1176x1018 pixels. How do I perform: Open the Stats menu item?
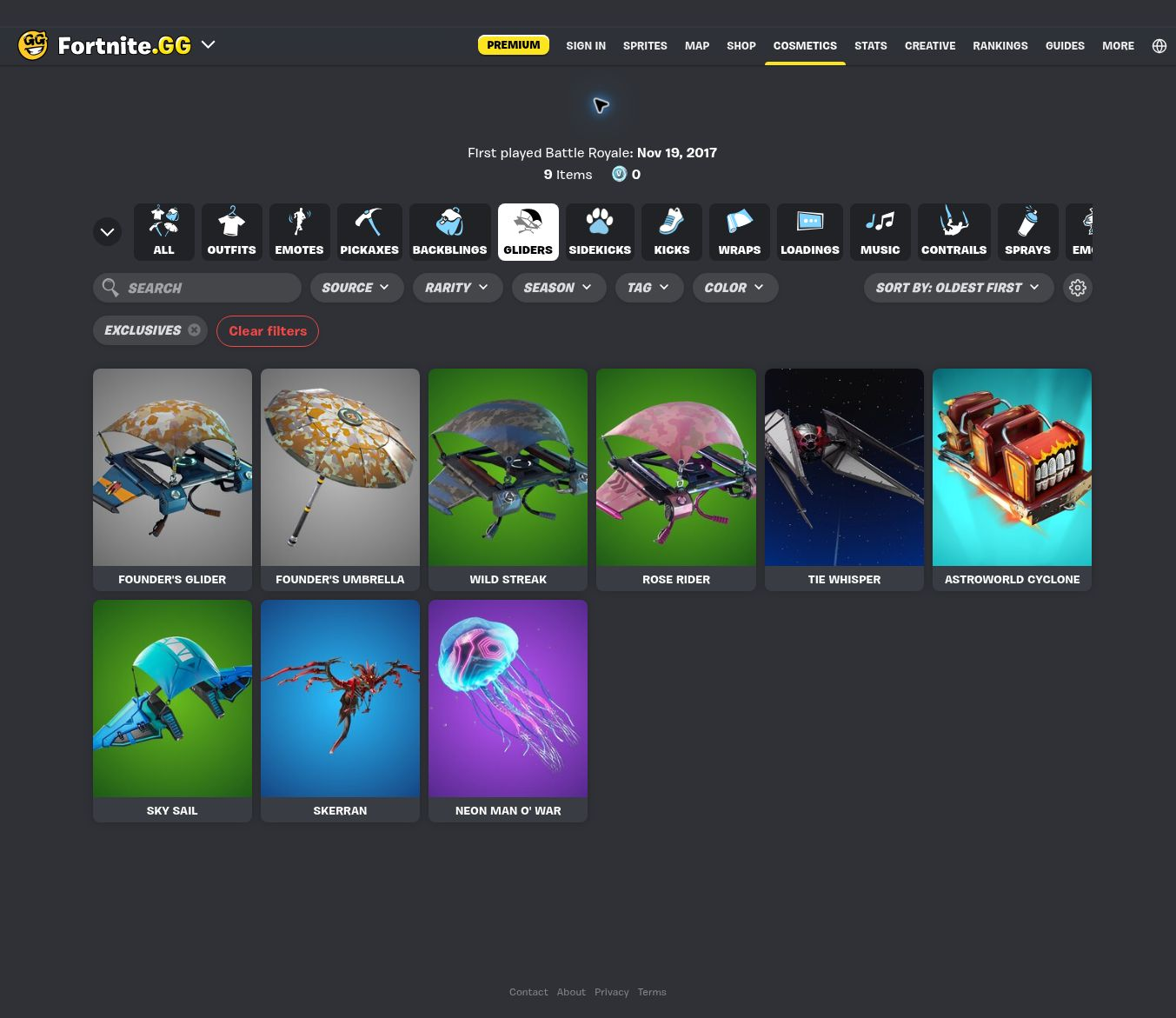871,46
